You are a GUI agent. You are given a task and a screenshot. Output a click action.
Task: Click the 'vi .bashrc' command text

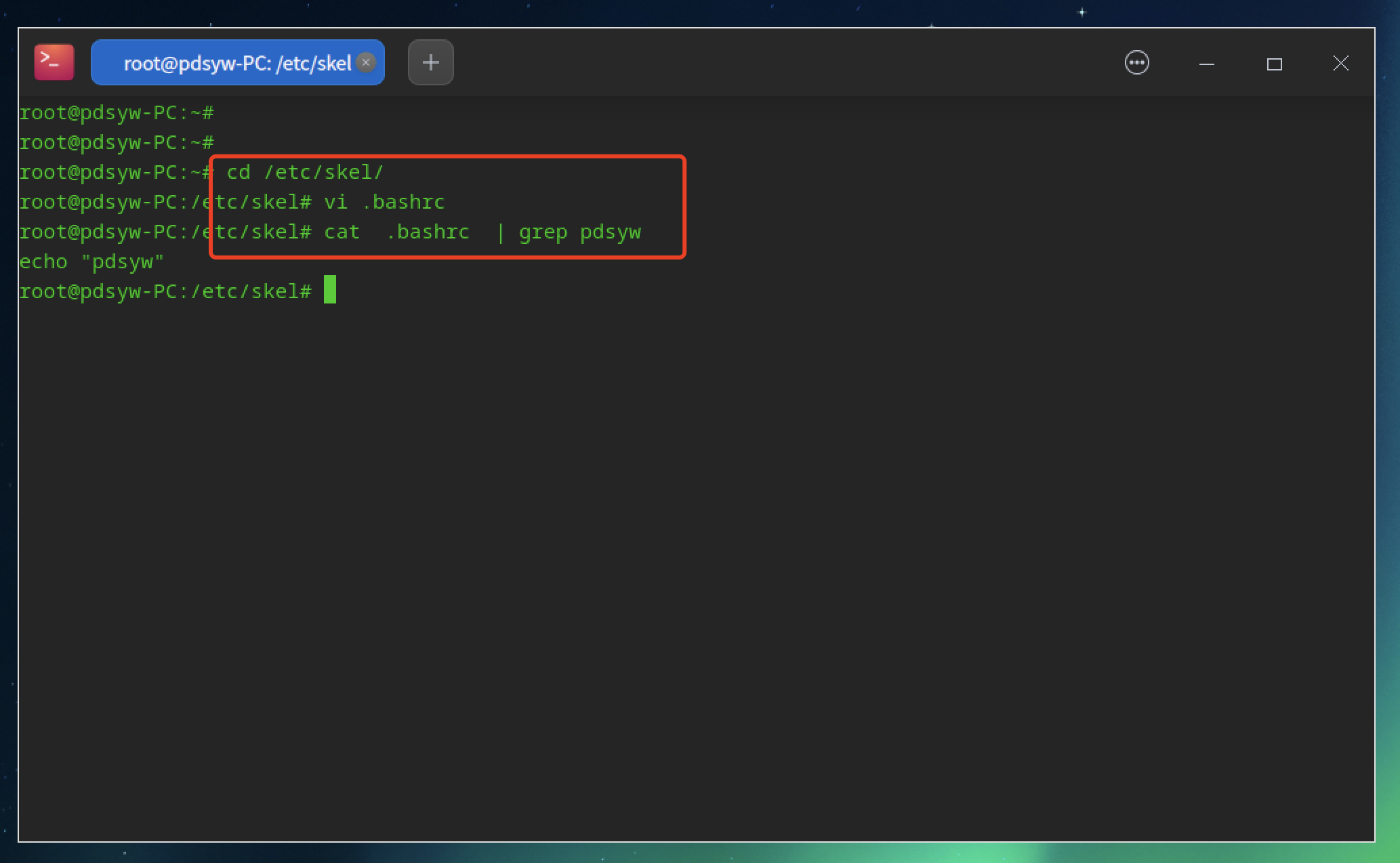[384, 202]
